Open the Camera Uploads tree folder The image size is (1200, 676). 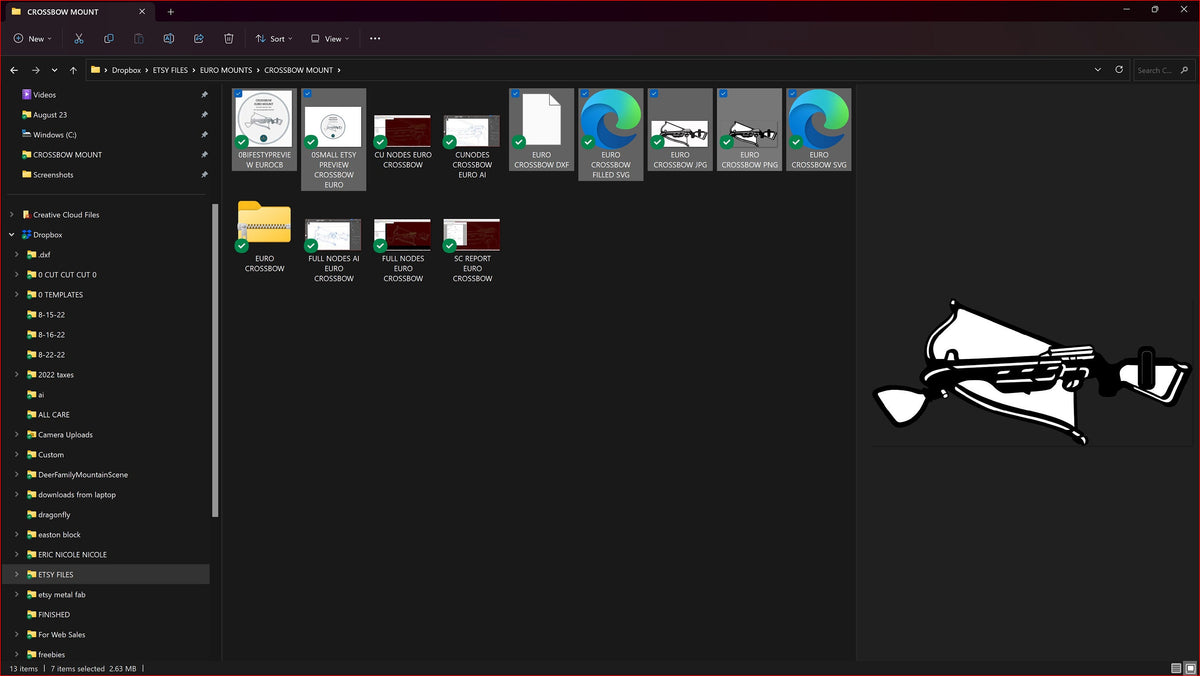click(x=65, y=435)
